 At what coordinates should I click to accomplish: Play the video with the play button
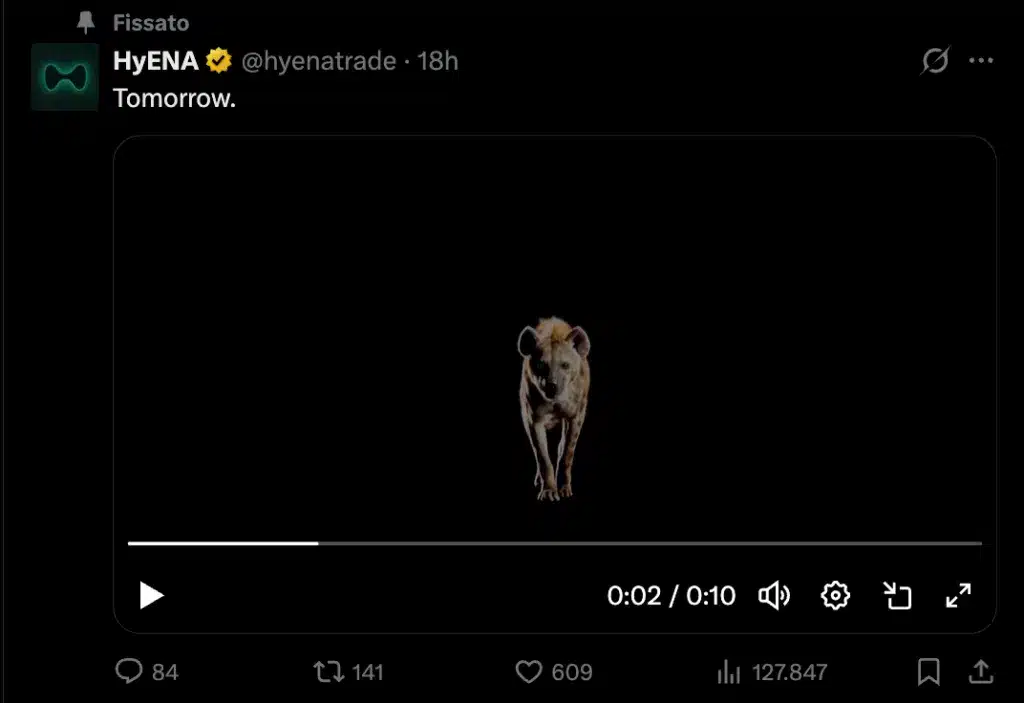click(151, 595)
